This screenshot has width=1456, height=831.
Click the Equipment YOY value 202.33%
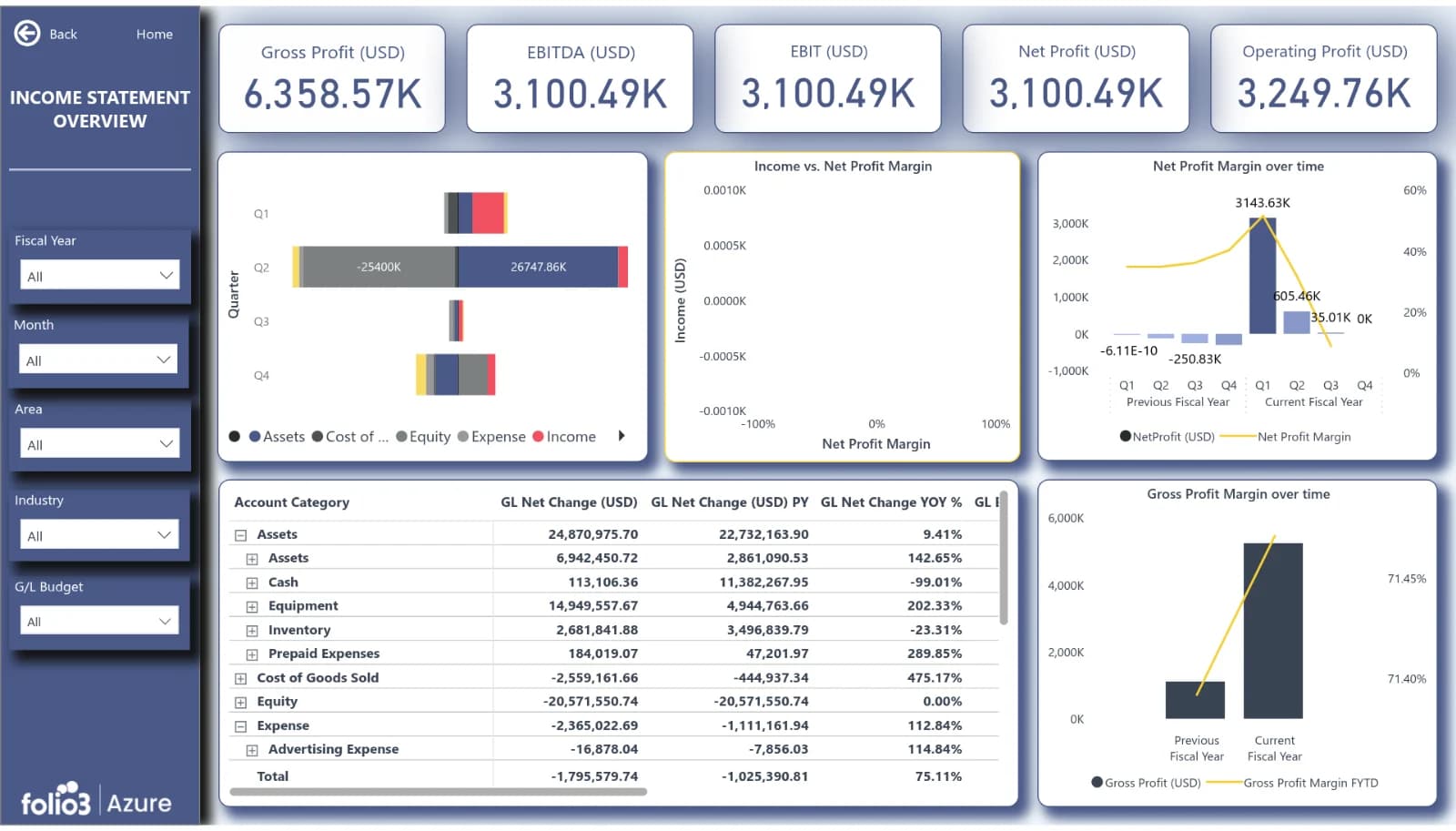pyautogui.click(x=935, y=606)
